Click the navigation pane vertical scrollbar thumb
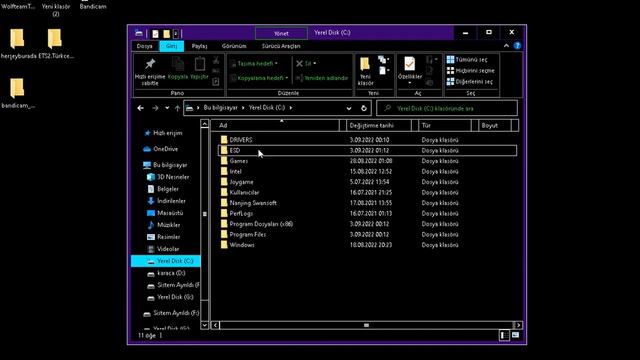This screenshot has height=360, width=640. pyautogui.click(x=204, y=214)
